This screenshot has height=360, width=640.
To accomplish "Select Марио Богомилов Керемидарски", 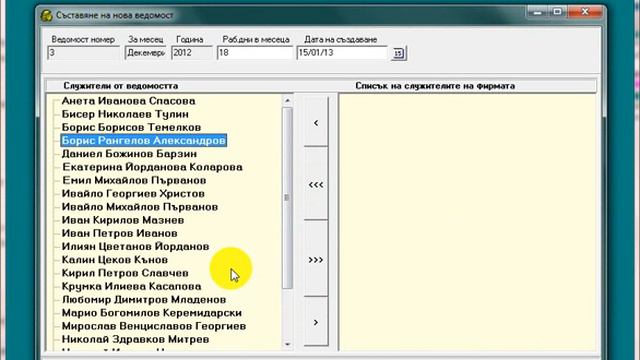I will 151,313.
